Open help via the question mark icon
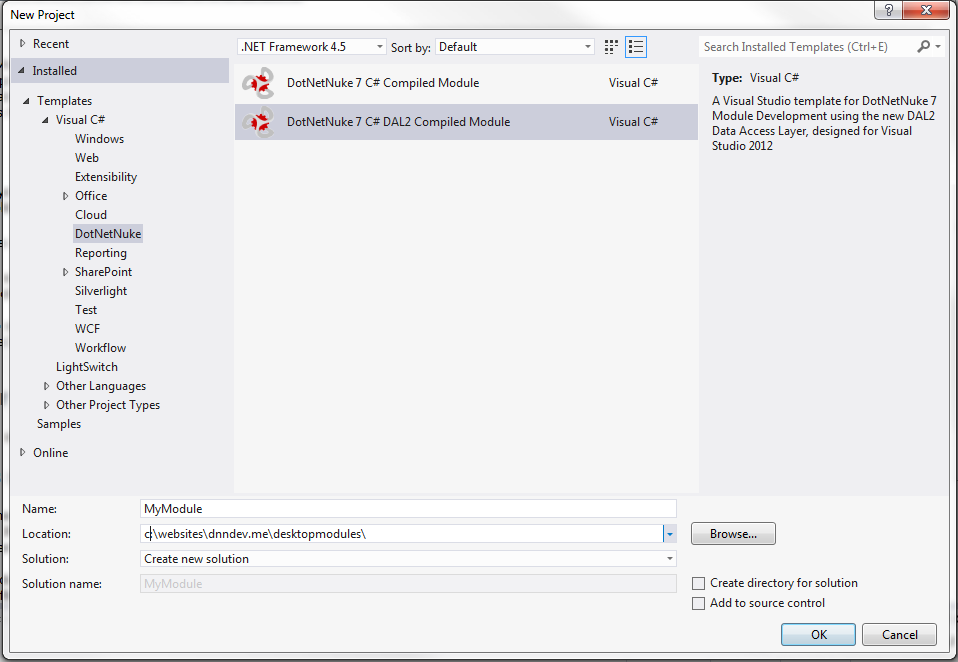 point(888,10)
